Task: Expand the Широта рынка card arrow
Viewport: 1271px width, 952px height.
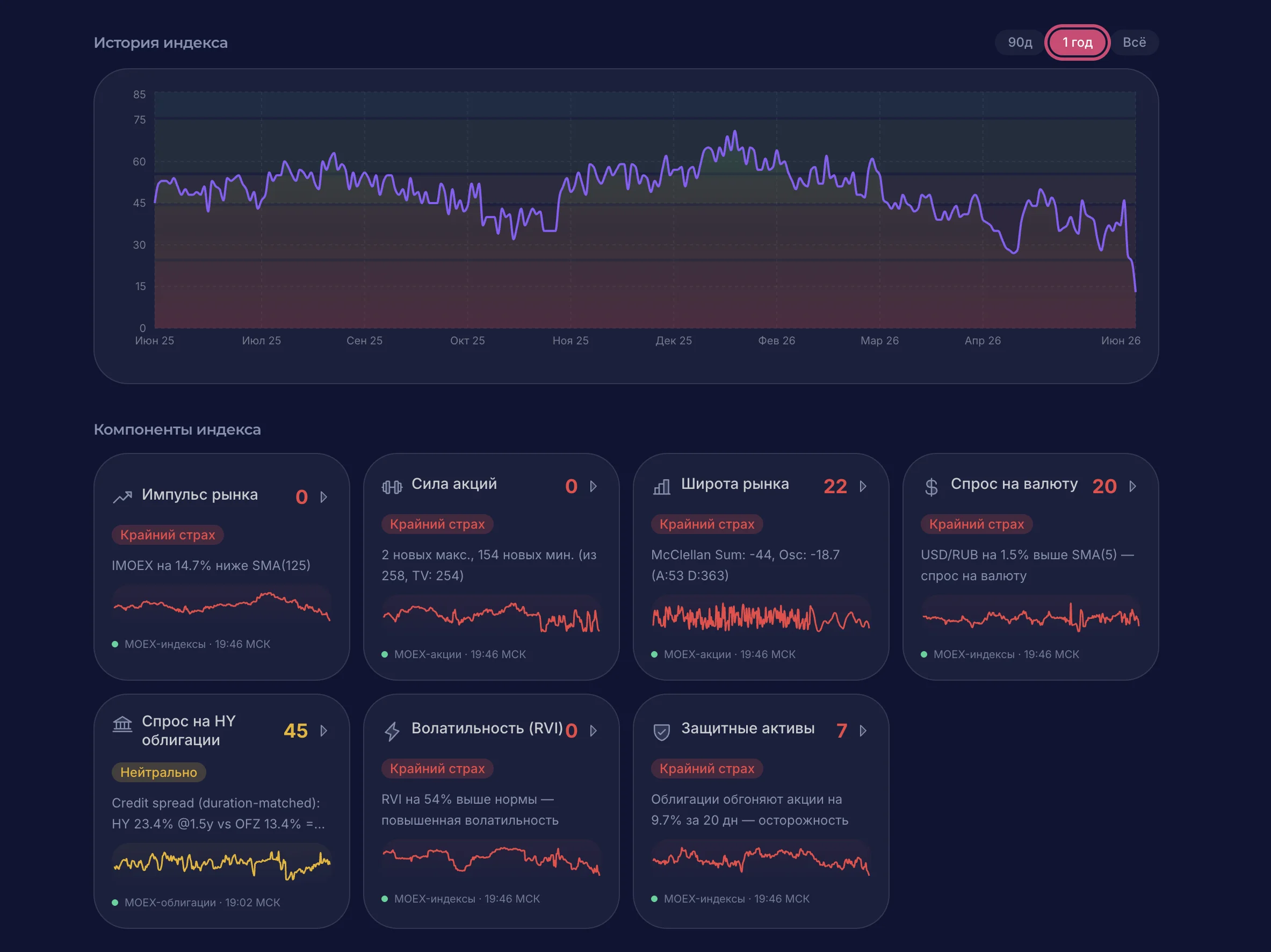Action: pos(863,486)
